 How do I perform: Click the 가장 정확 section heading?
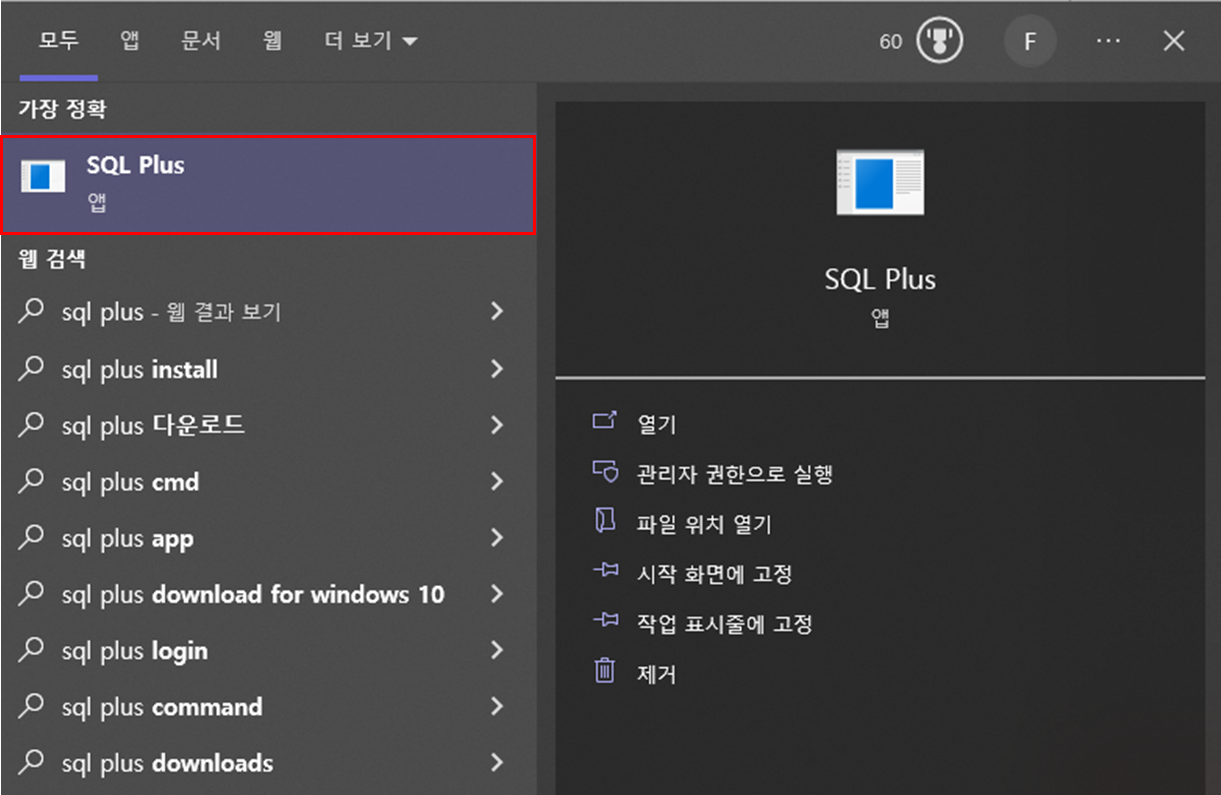62,109
